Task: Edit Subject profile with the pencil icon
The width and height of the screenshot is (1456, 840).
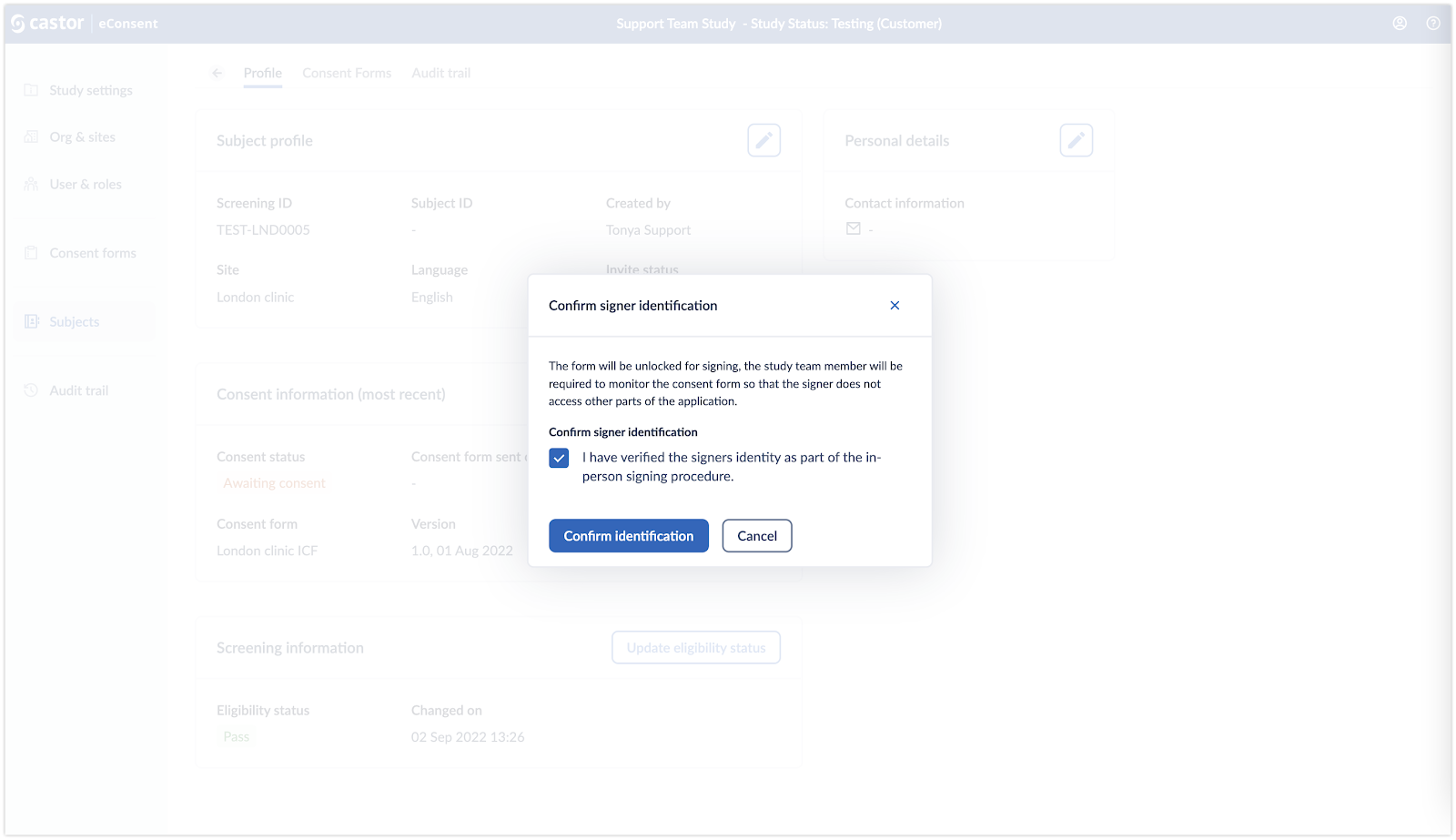Action: [764, 140]
